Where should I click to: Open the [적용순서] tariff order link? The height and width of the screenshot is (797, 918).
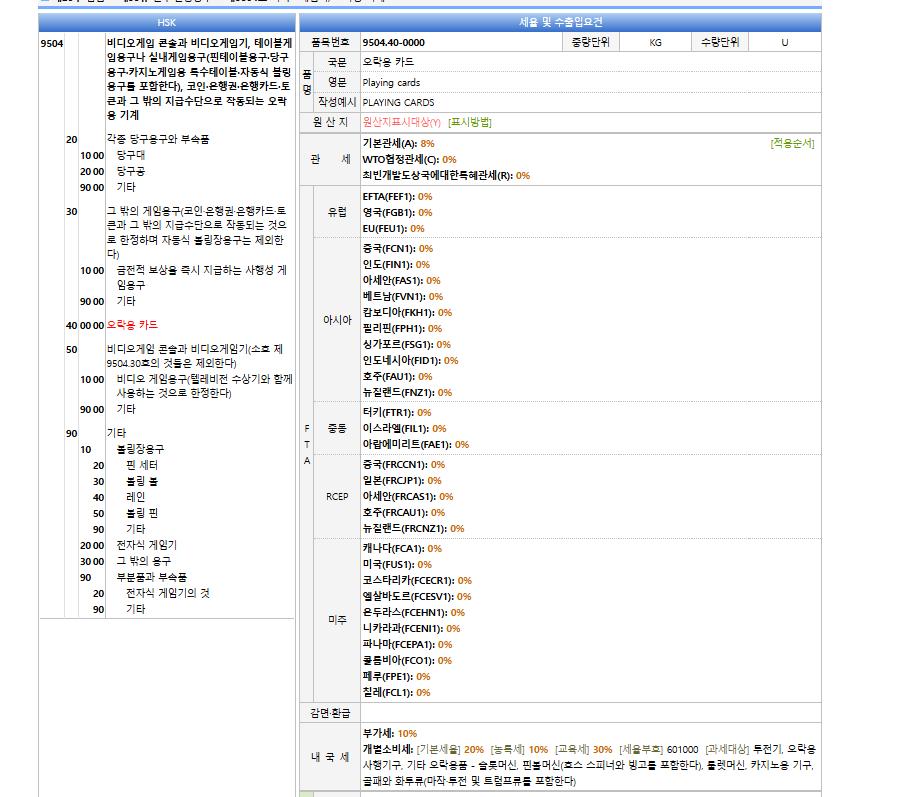(792, 143)
